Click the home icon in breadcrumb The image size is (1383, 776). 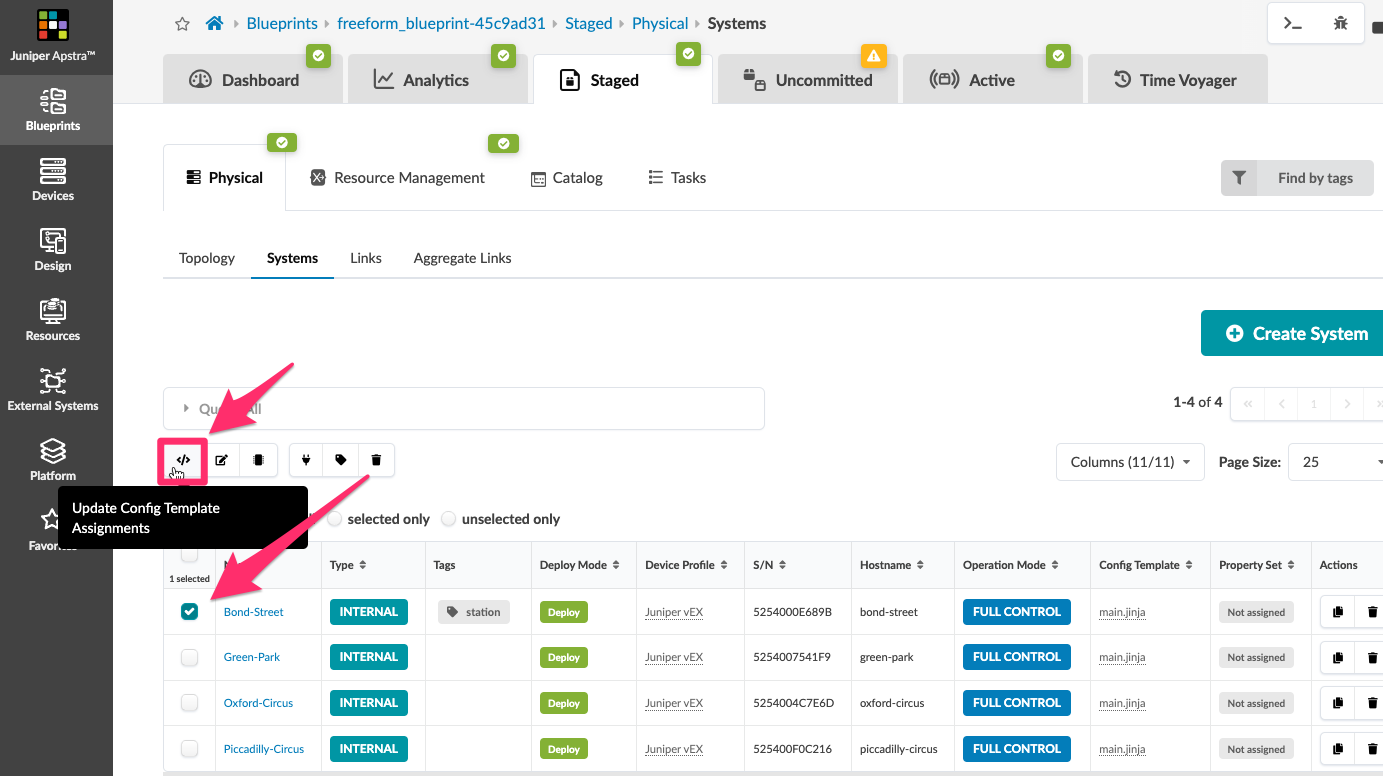pyautogui.click(x=214, y=23)
